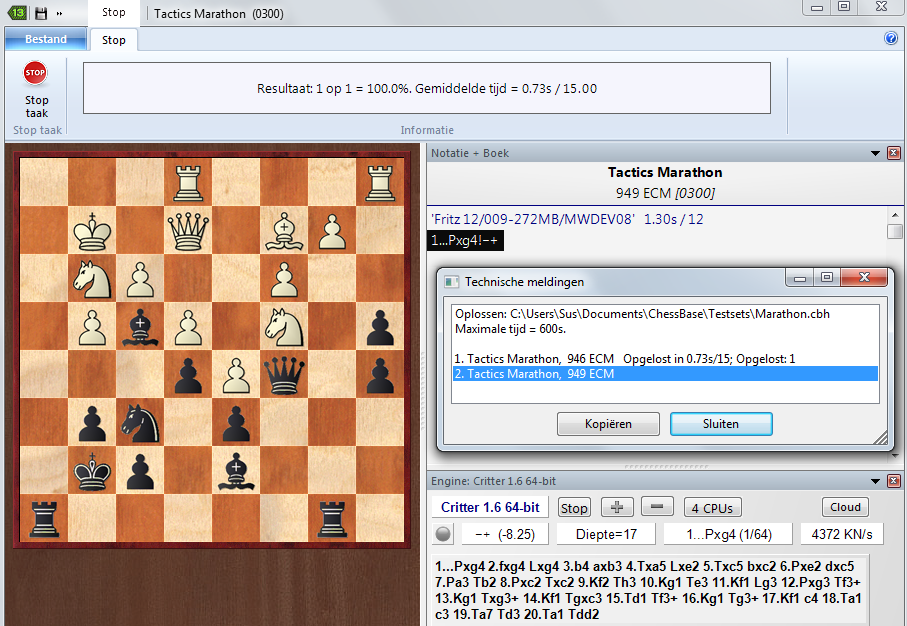
Task: Open the Notatie + Boek panel dropdown arrow
Action: pos(876,153)
